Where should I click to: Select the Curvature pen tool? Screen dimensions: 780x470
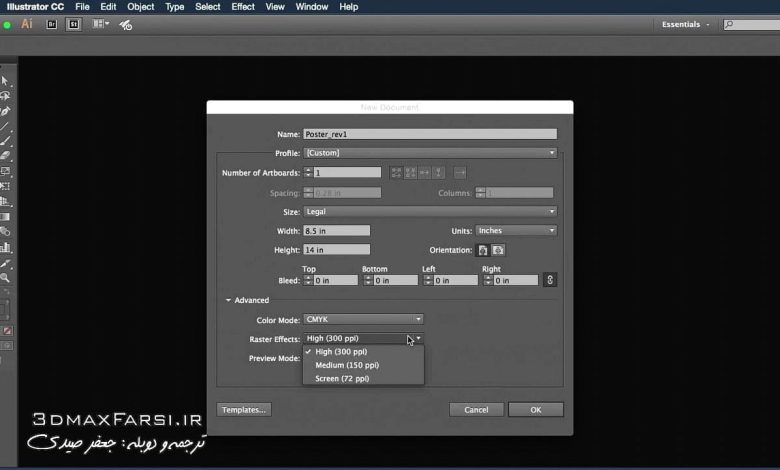(5, 111)
